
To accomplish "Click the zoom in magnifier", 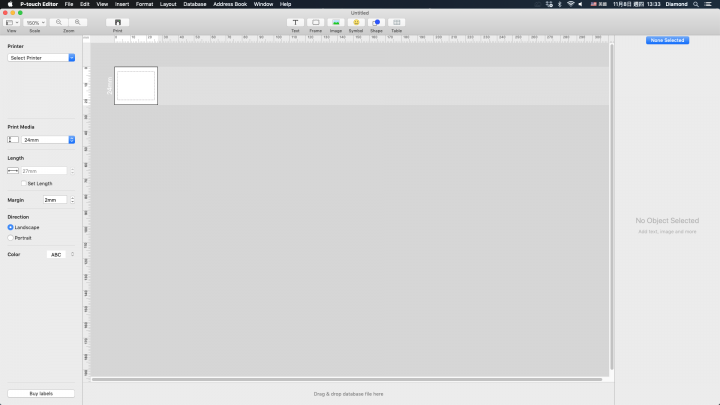I will pyautogui.click(x=78, y=22).
